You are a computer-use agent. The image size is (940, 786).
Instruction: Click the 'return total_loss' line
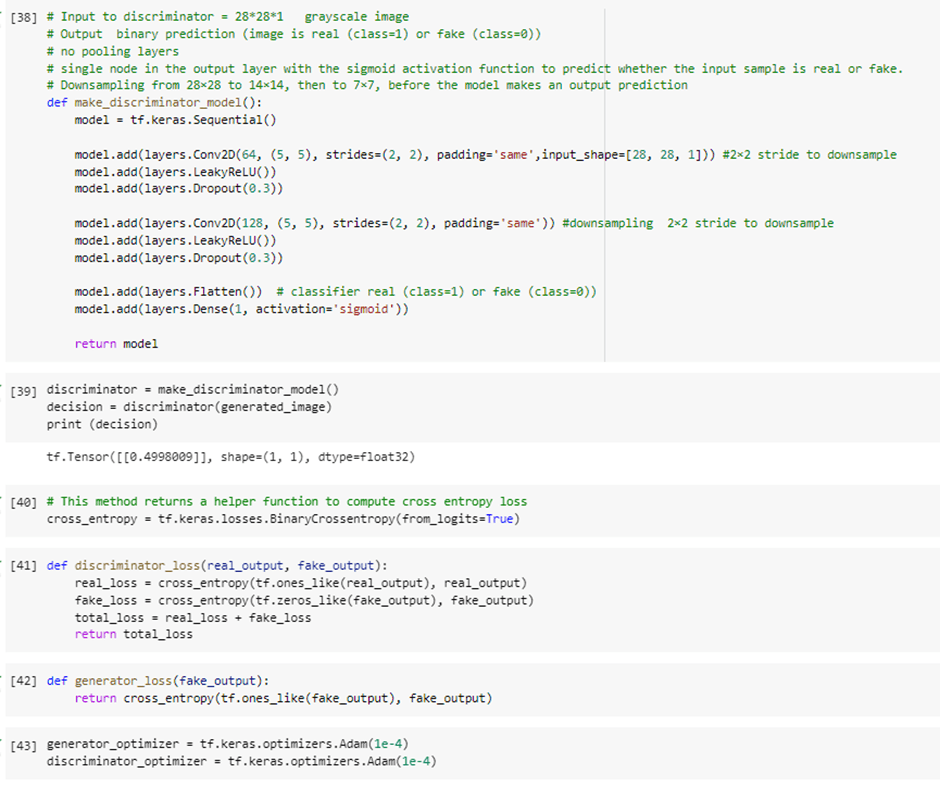tap(134, 634)
